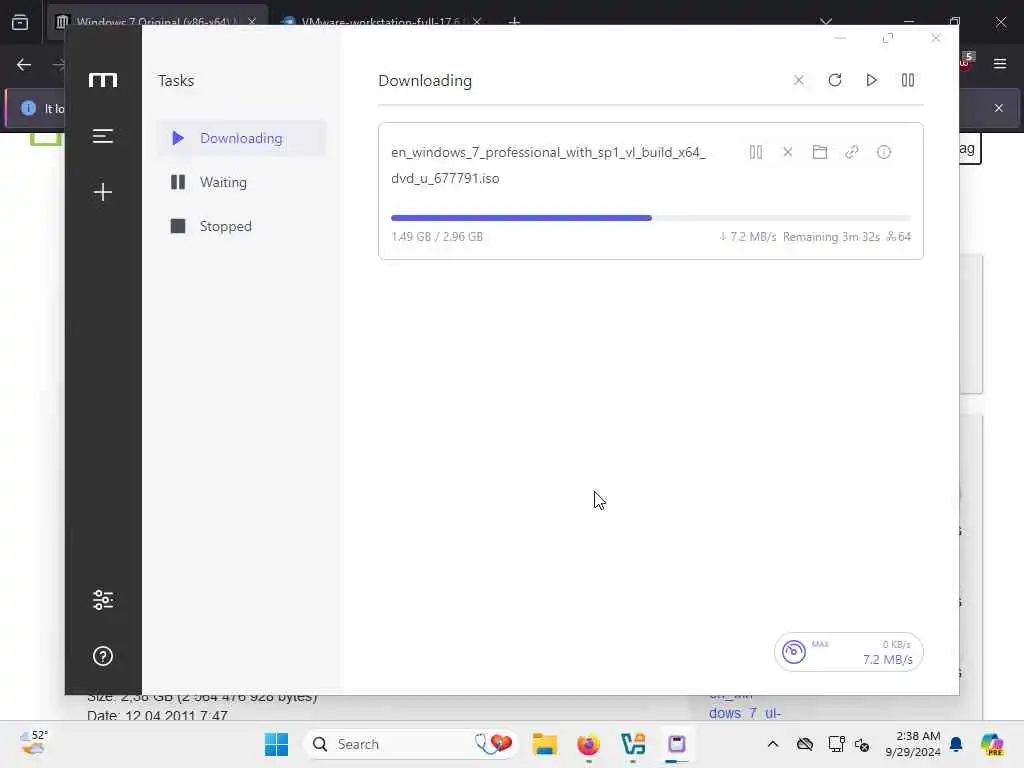1024x768 pixels.
Task: Open the Windows Start menu
Action: 276,744
